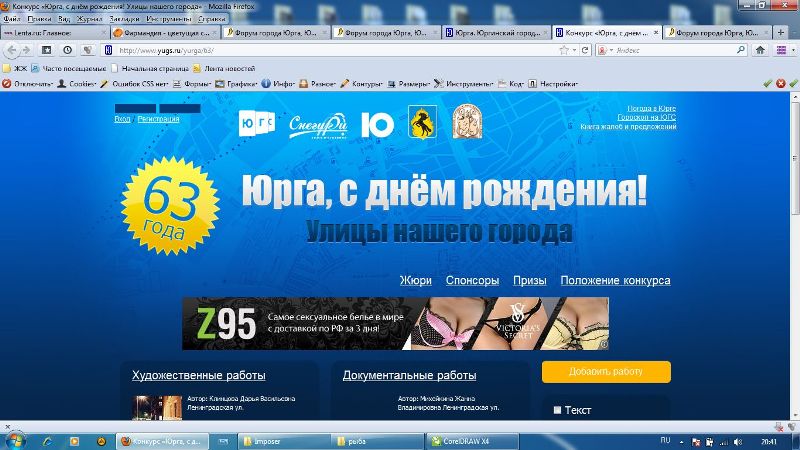Click the 63 года anniversary badge
This screenshot has width=800, height=450.
pyautogui.click(x=170, y=198)
